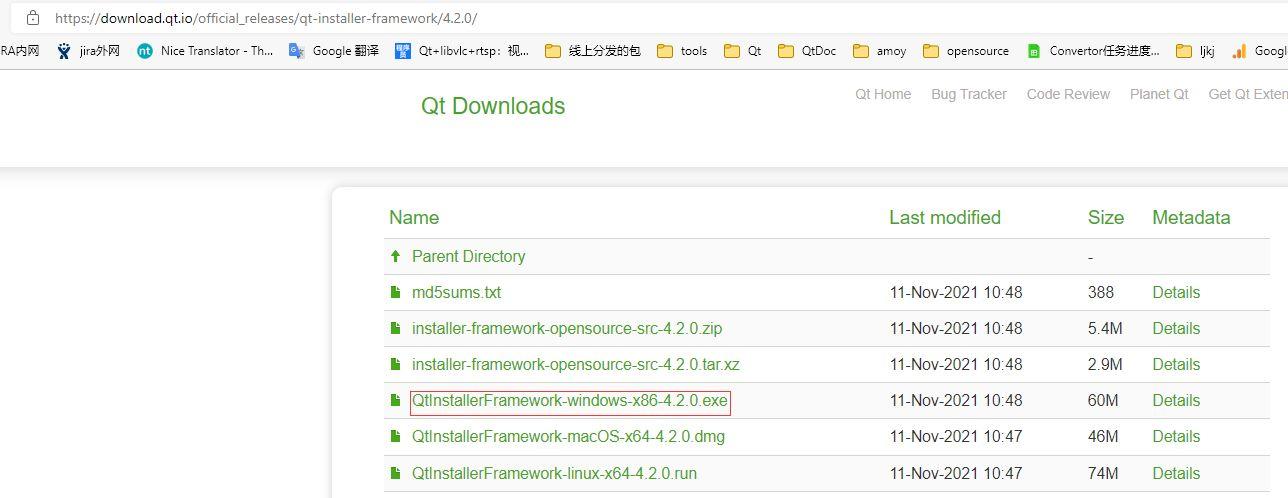This screenshot has width=1288, height=498.
Task: Click the 388 size value
Action: coord(1101,293)
